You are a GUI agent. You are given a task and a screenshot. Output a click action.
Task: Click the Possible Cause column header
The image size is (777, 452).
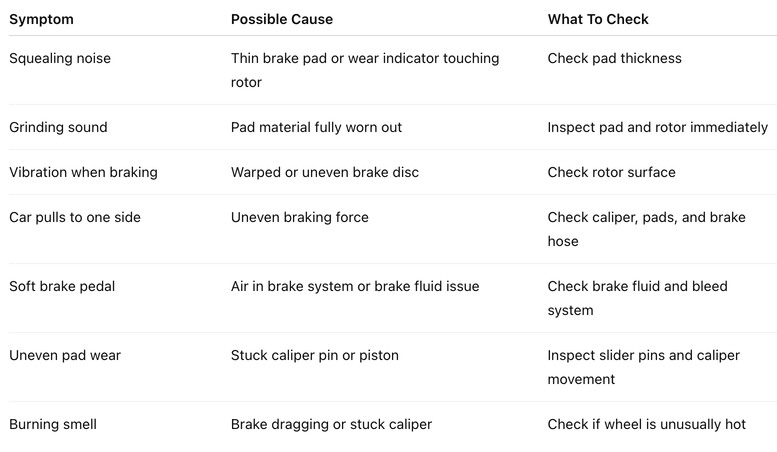[281, 19]
